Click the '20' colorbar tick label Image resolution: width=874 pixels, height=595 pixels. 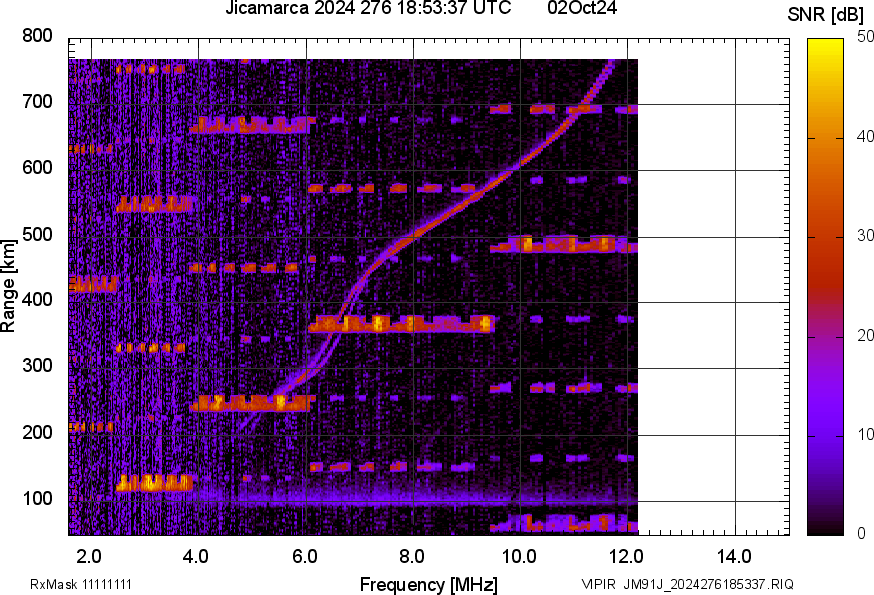pos(865,335)
